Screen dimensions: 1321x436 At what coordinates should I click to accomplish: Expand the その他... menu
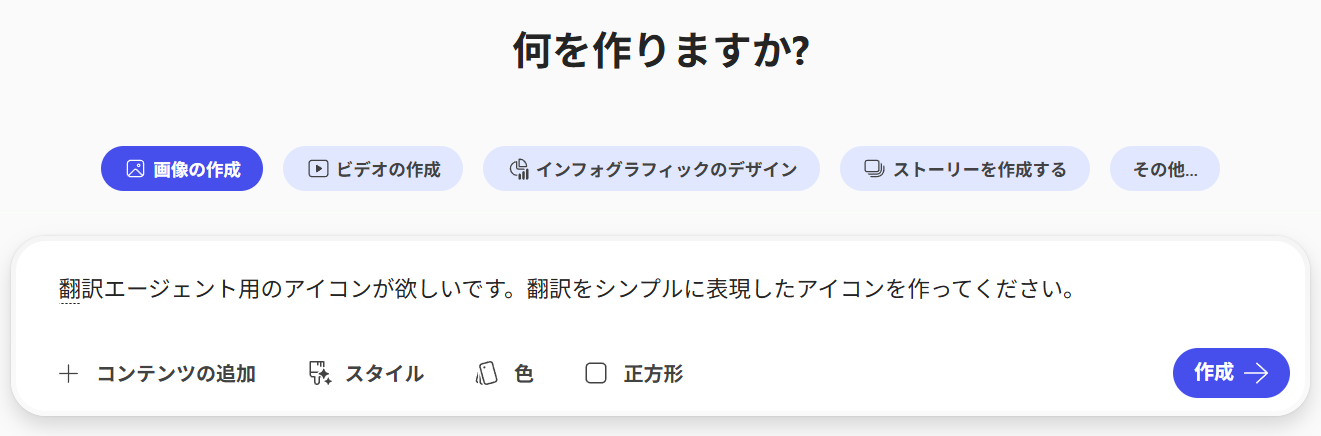(1164, 169)
